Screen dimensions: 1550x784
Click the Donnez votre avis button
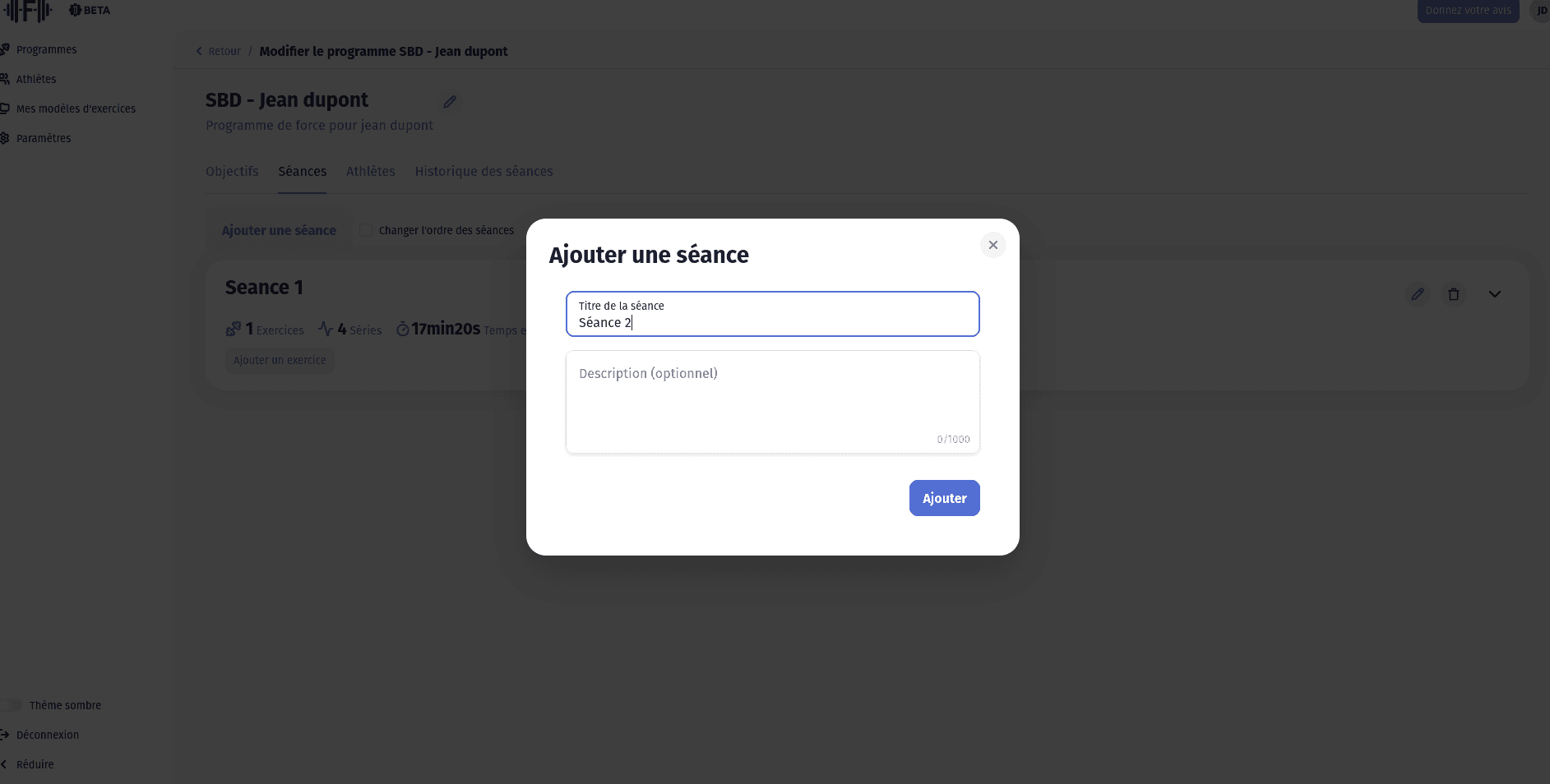coord(1468,11)
